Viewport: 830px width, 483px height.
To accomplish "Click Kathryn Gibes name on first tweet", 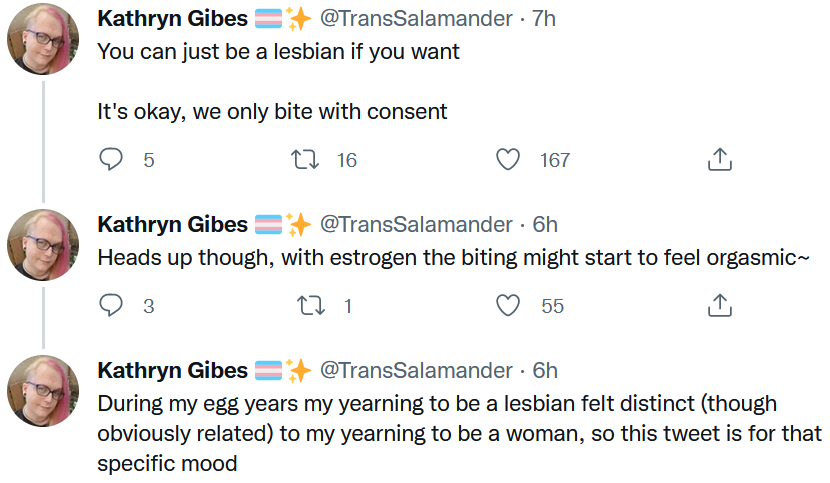I will point(173,19).
